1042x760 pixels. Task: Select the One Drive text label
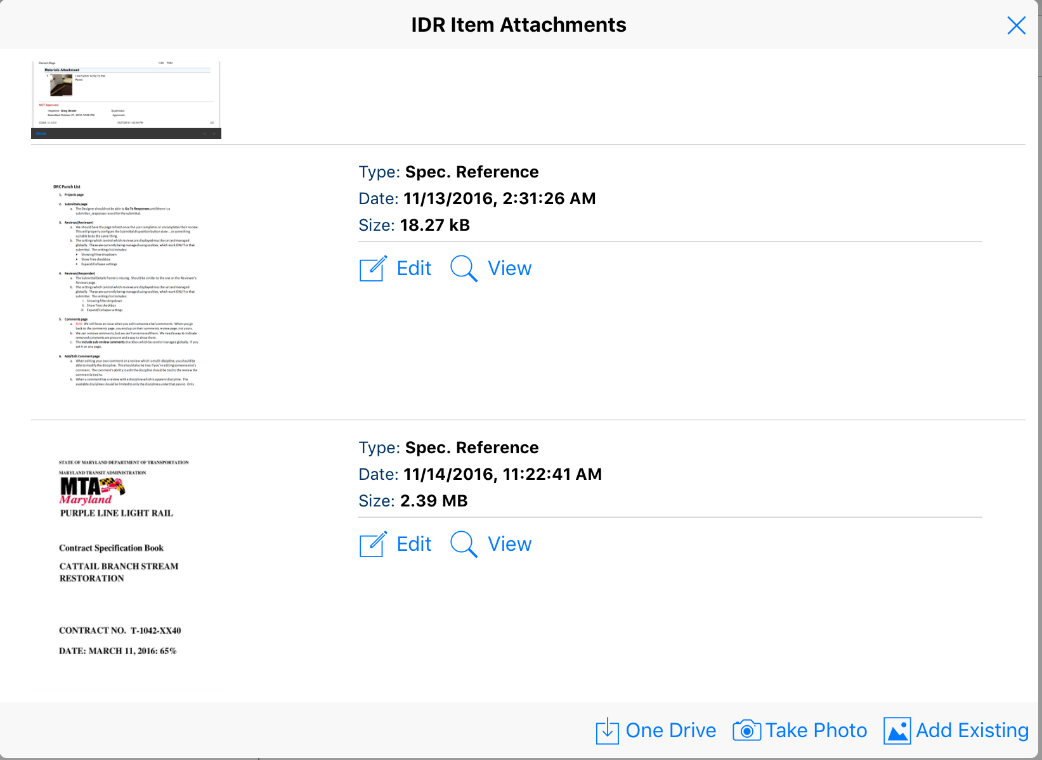(670, 731)
